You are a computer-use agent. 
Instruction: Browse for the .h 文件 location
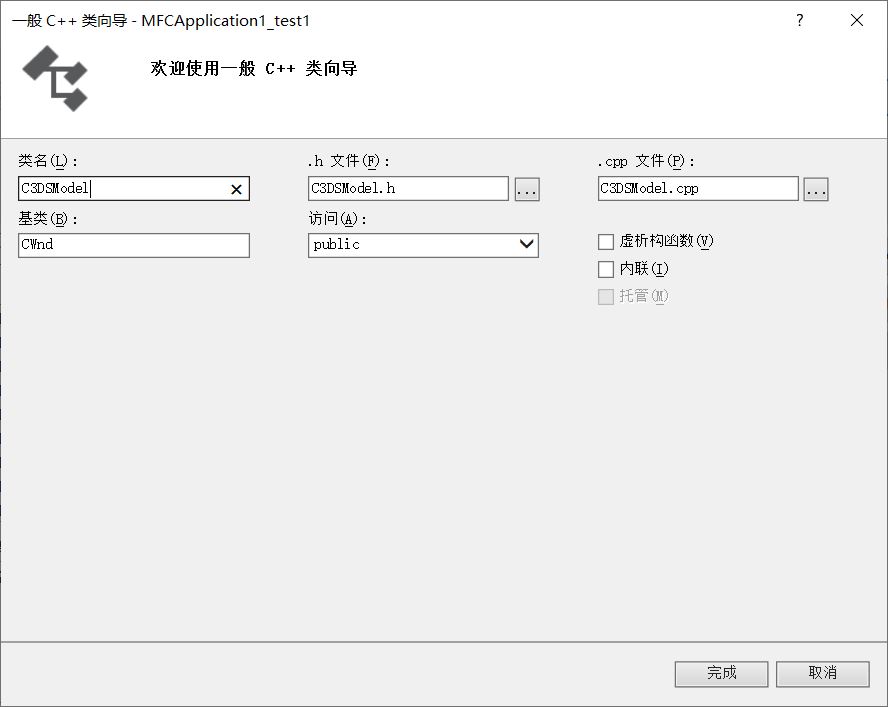pyautogui.click(x=527, y=189)
